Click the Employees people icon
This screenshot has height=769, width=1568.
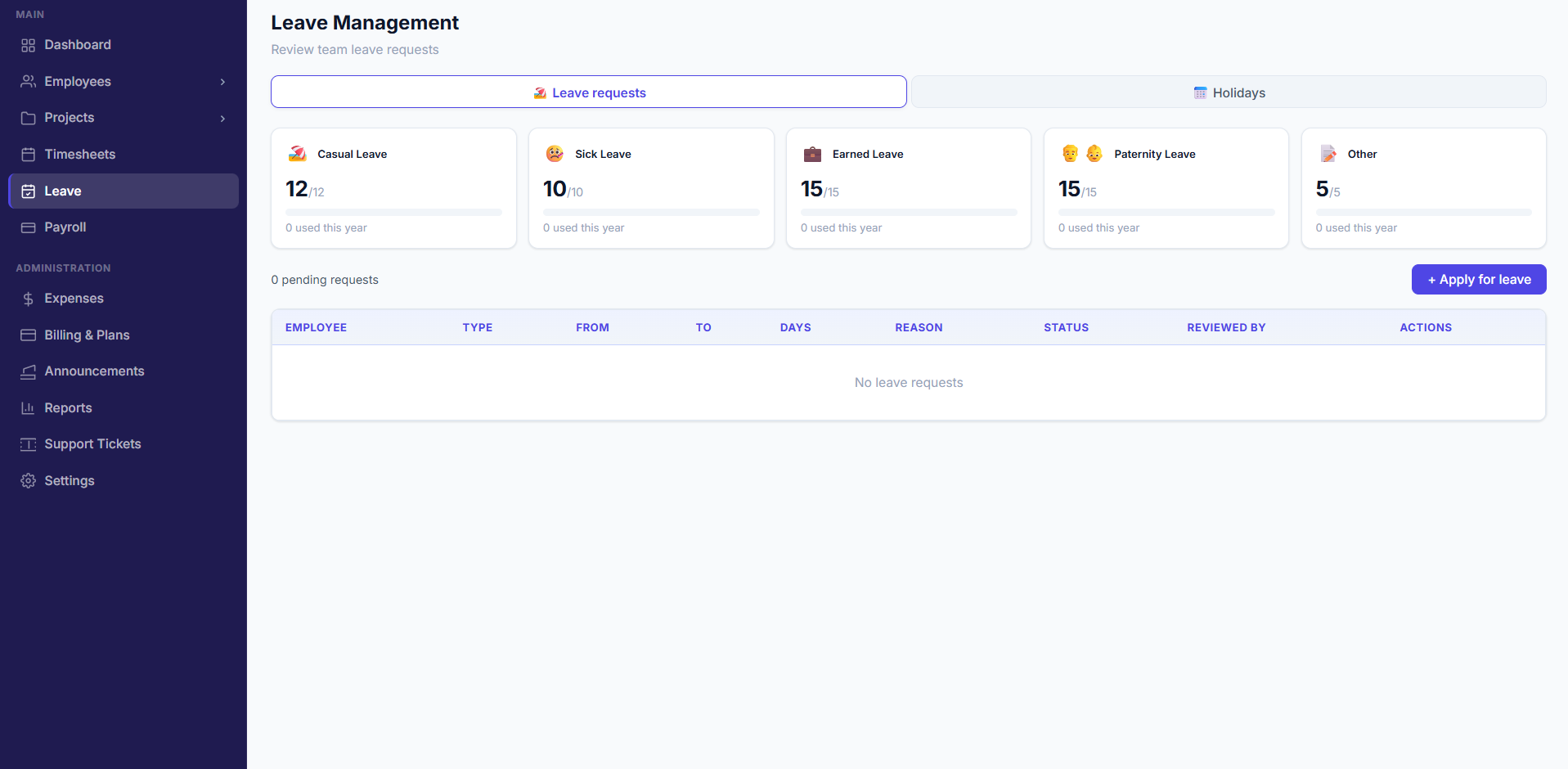point(28,82)
